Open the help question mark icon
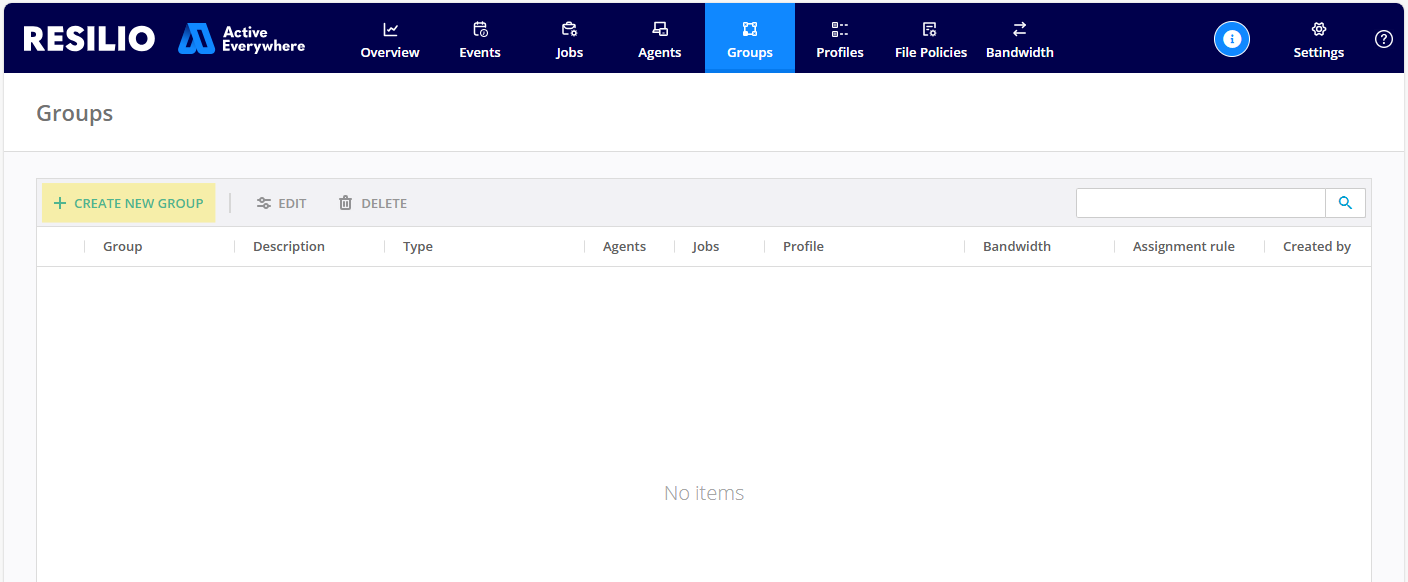This screenshot has height=582, width=1408. coord(1384,39)
